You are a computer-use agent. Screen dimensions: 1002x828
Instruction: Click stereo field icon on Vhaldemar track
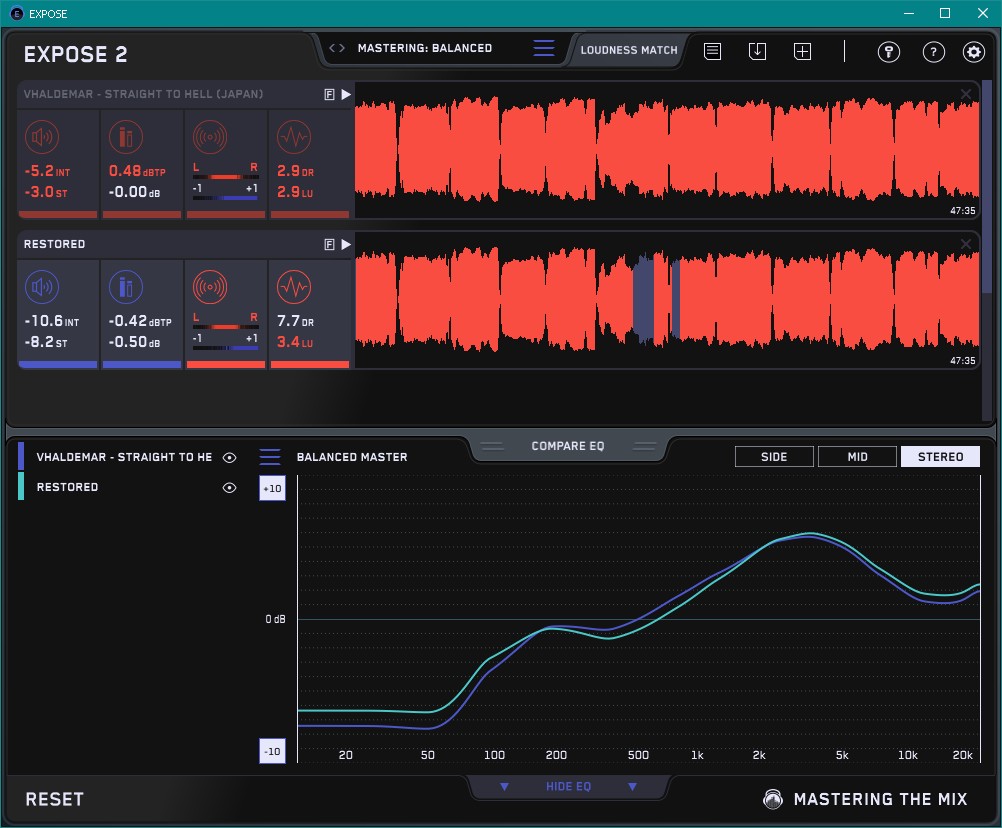point(209,136)
